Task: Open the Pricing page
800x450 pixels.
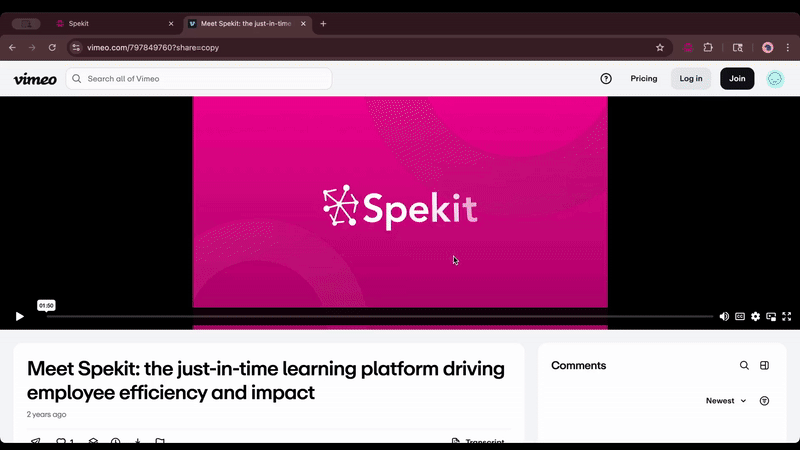Action: (x=644, y=79)
